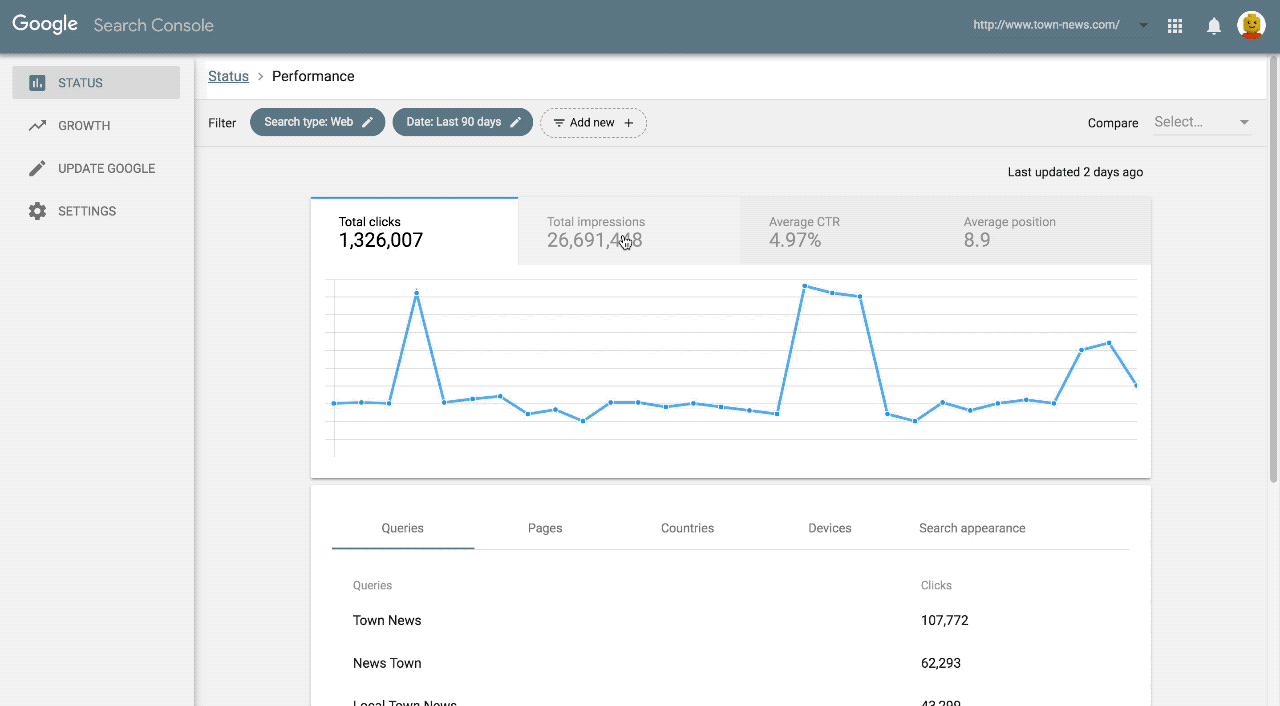Switch to the Countries tab

pyautogui.click(x=687, y=528)
